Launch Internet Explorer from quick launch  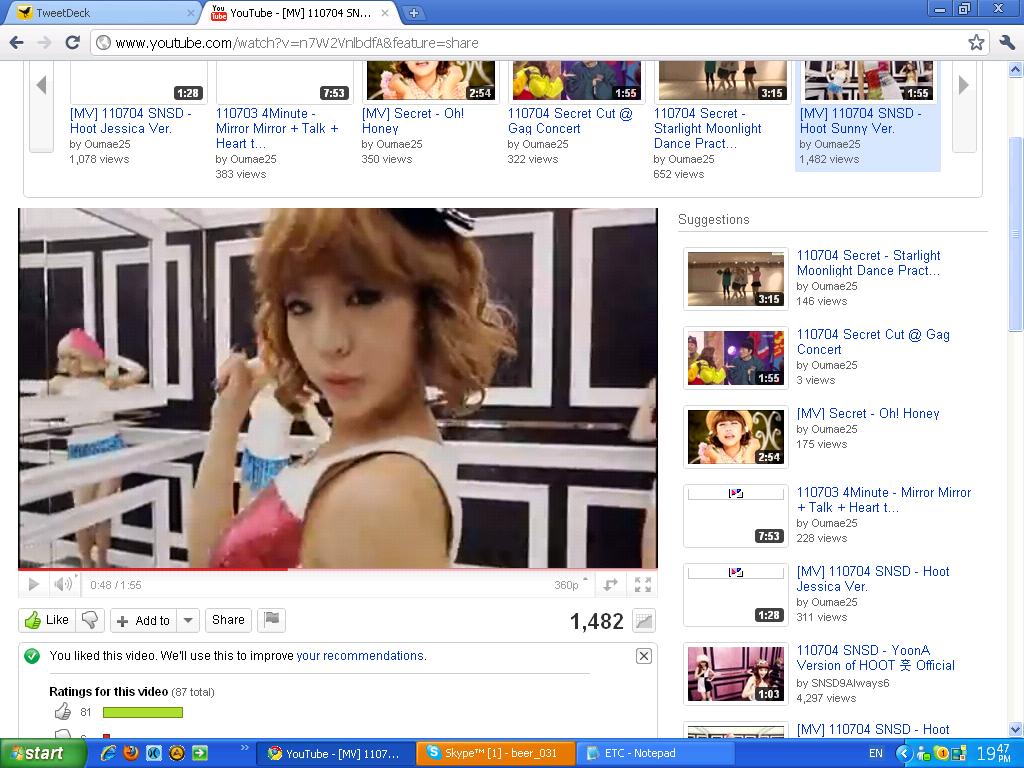108,753
